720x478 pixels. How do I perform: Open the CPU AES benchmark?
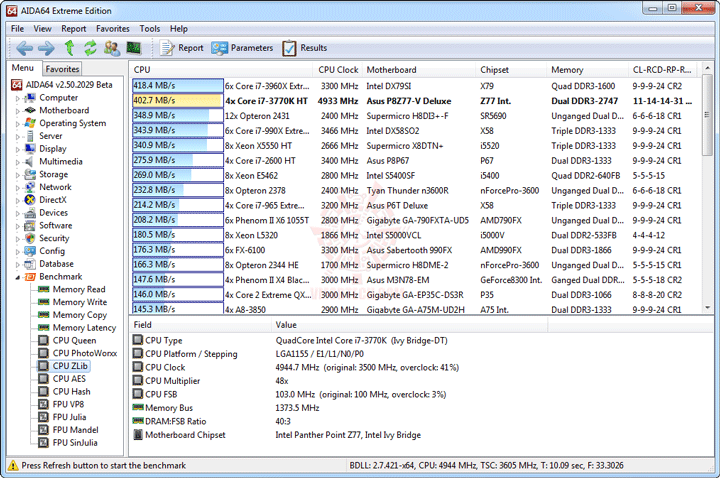click(62, 379)
